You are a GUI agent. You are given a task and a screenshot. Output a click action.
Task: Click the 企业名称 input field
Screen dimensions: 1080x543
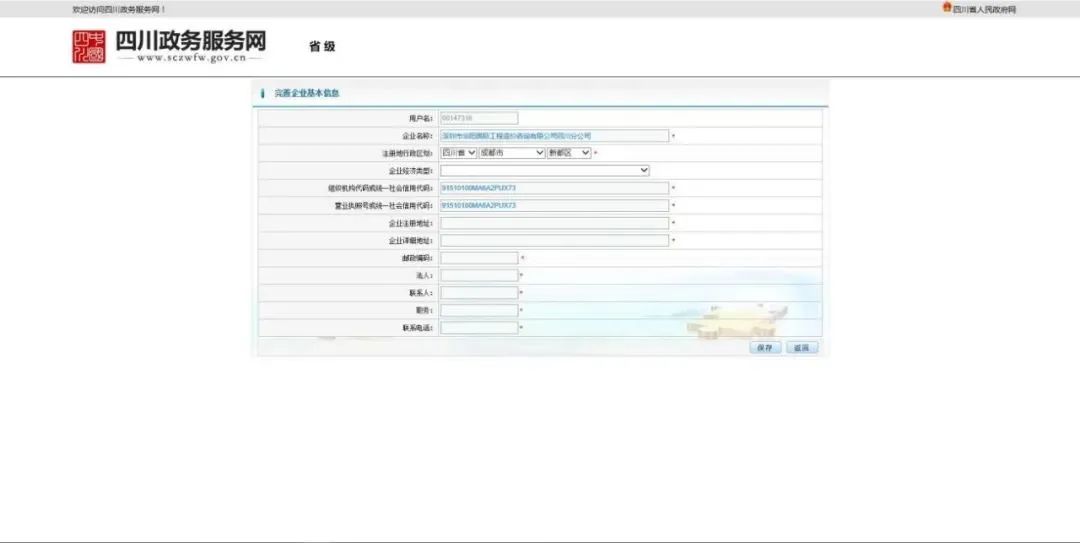(x=554, y=136)
